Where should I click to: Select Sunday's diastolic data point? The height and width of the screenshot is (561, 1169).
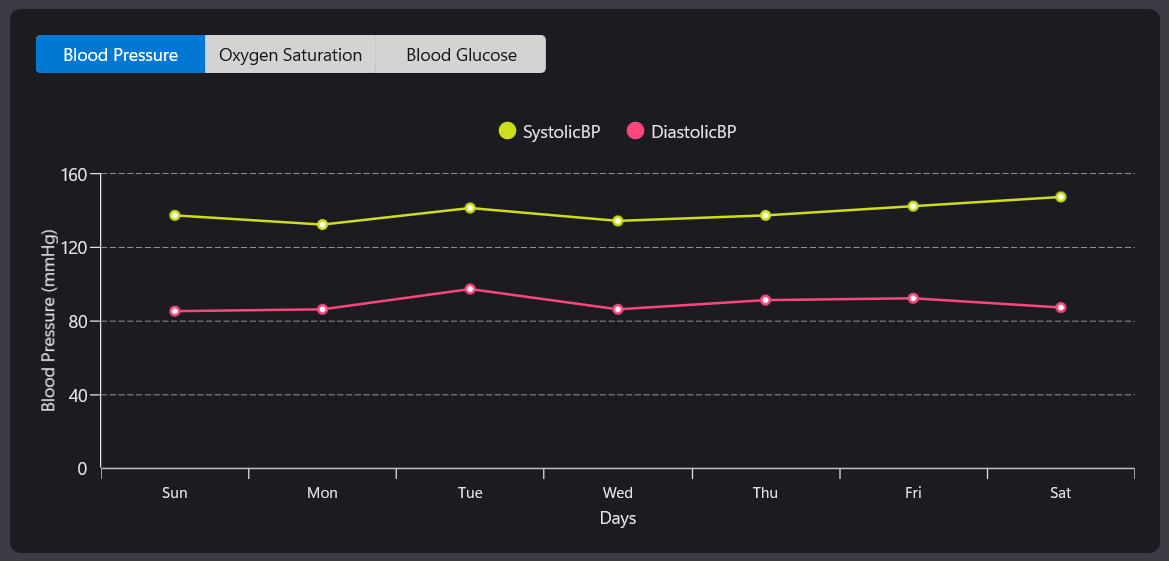[x=175, y=311]
